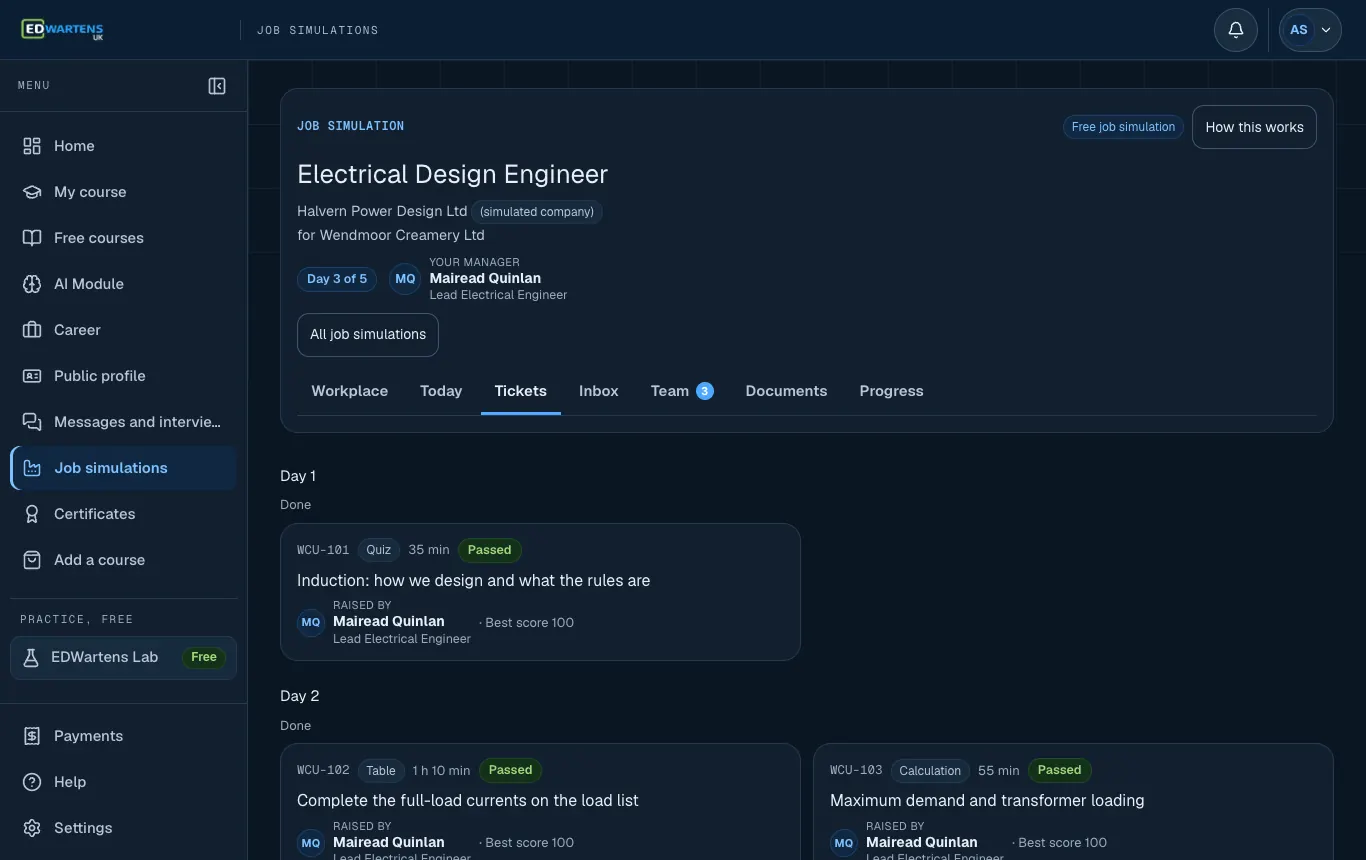Click the Table tag on WCU-102

381,770
